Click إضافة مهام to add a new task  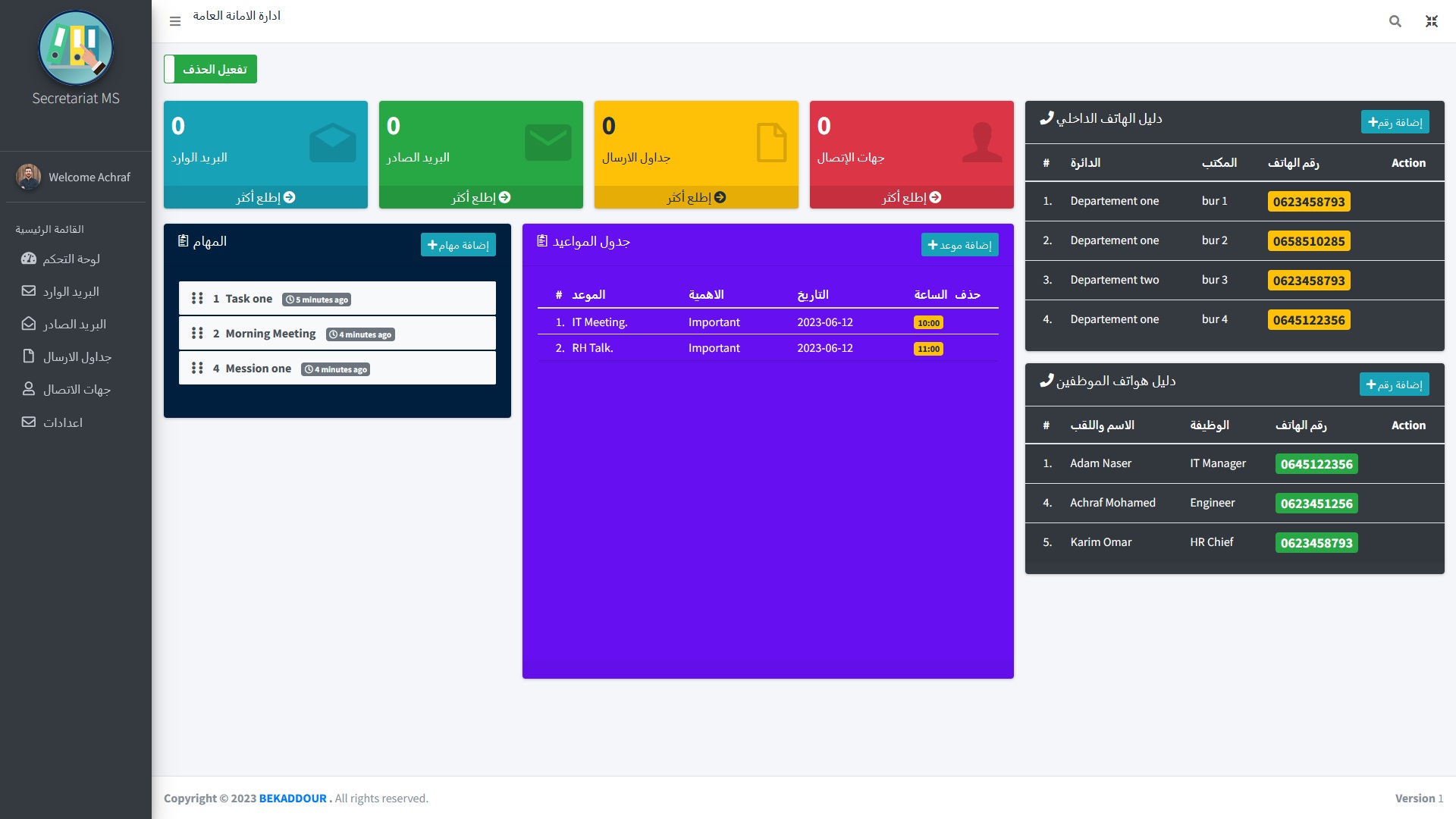(x=458, y=244)
